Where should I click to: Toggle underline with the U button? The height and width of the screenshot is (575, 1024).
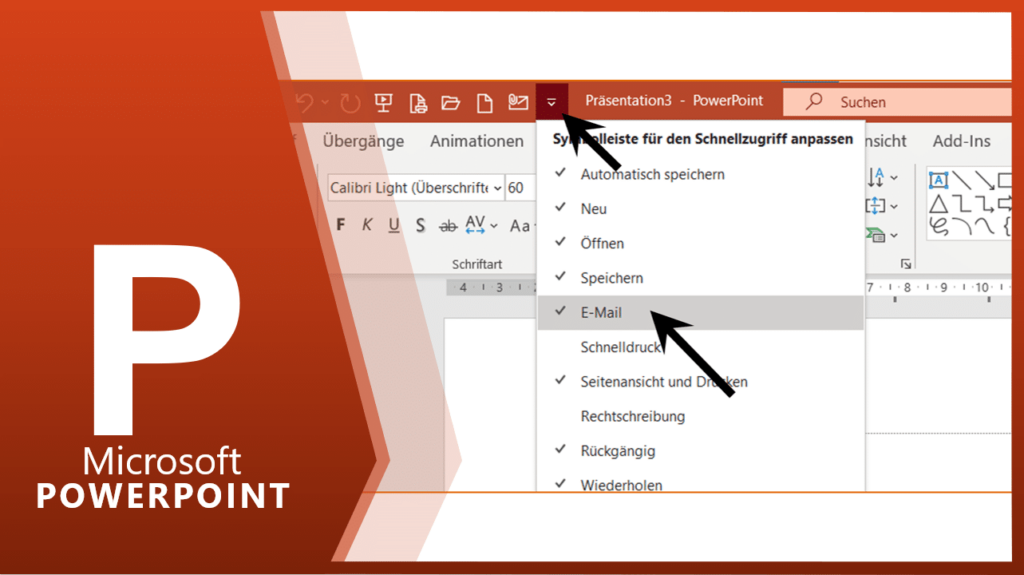394,225
